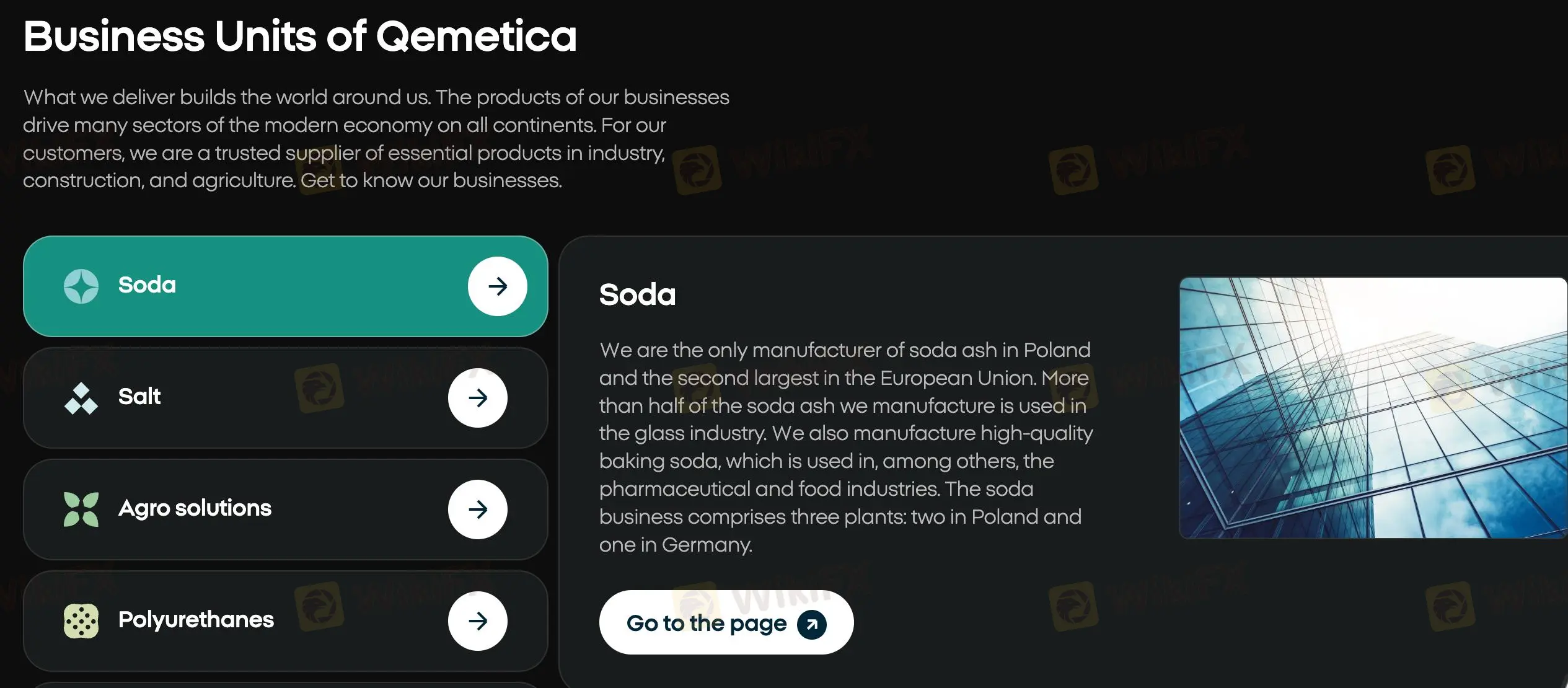Click the Salt diamonds icon
1568x688 pixels.
(81, 398)
